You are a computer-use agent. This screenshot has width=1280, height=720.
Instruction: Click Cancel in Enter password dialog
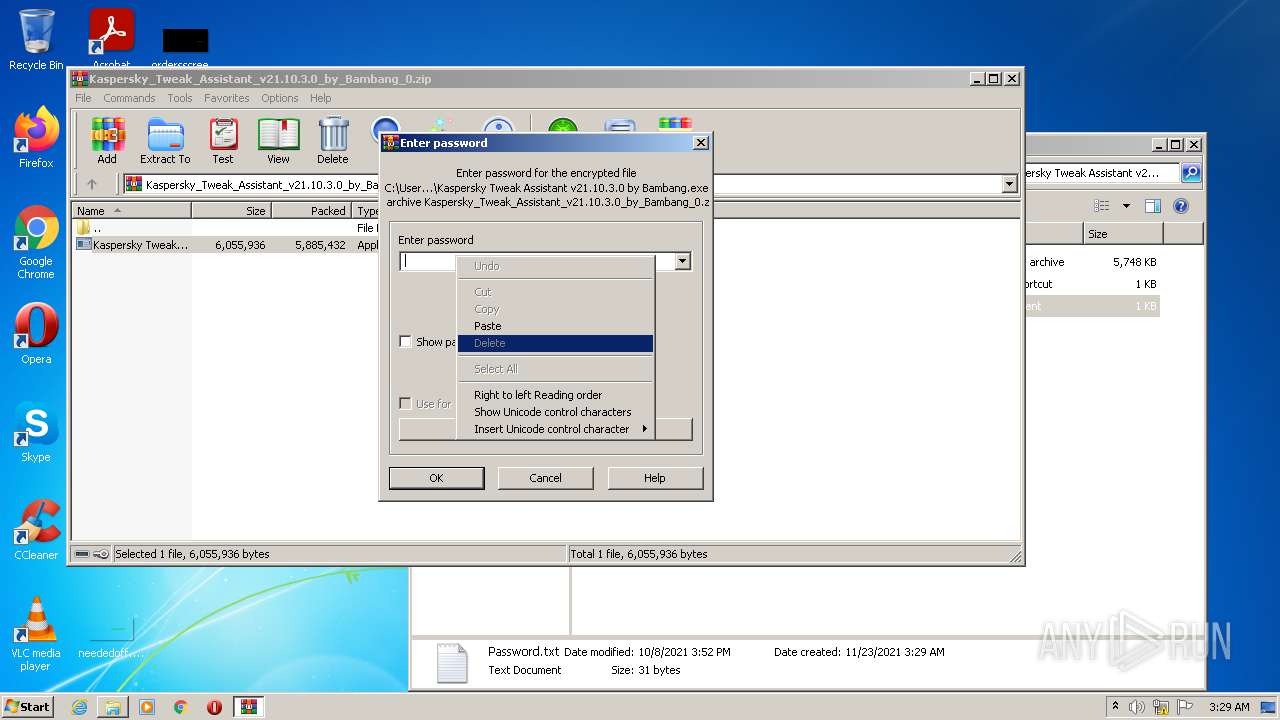[545, 478]
